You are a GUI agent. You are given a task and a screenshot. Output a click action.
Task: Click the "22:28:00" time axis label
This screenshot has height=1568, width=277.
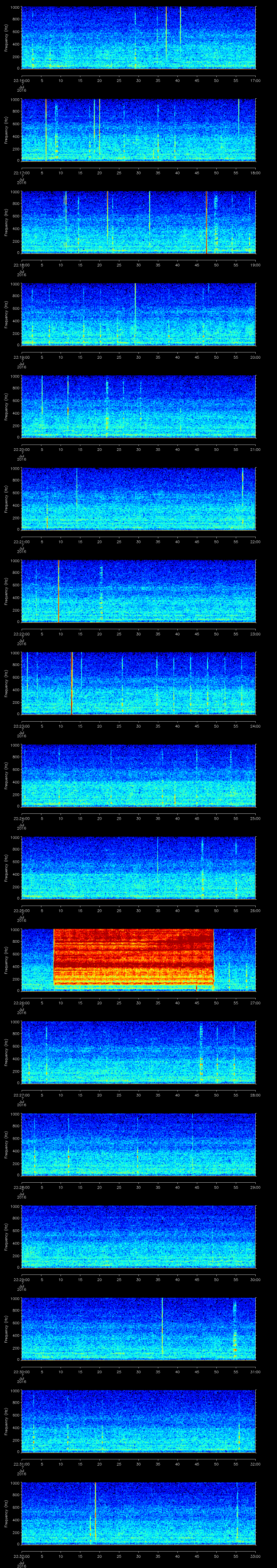(22, 1187)
